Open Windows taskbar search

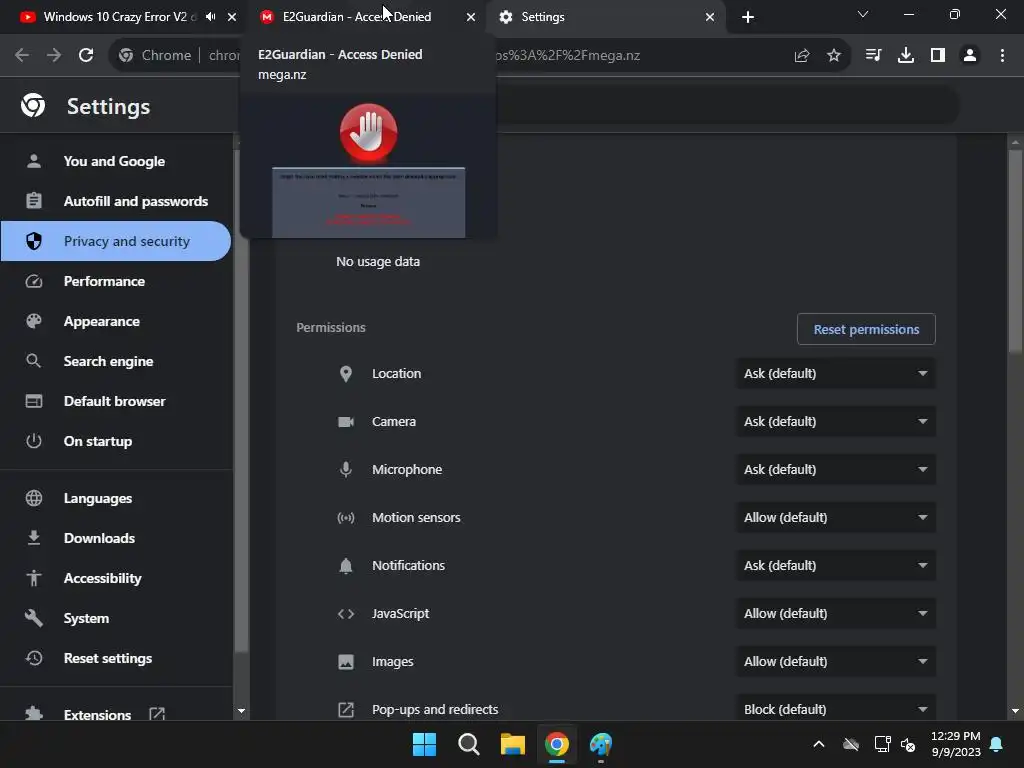468,744
